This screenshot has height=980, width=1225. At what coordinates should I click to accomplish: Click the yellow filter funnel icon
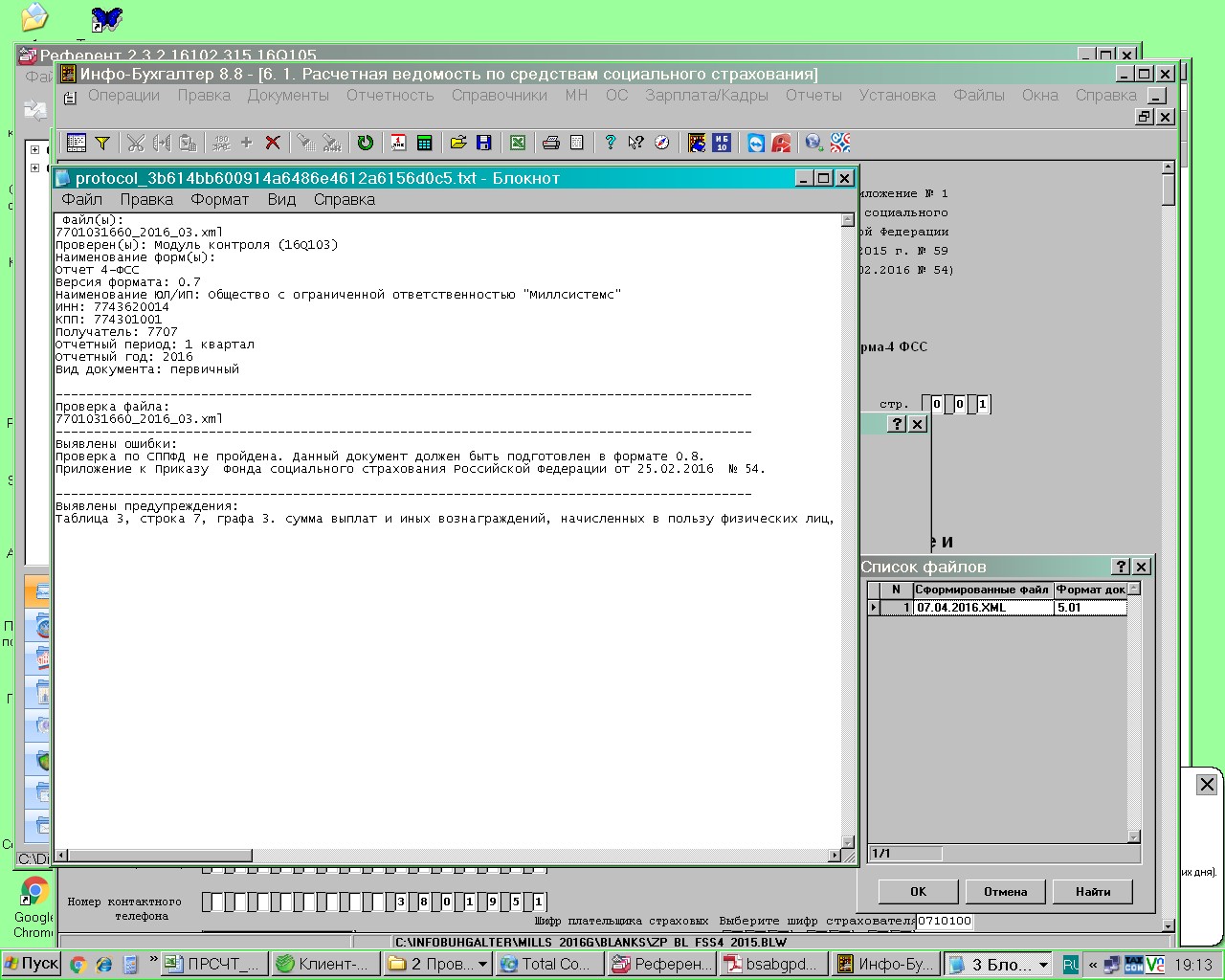[x=102, y=143]
